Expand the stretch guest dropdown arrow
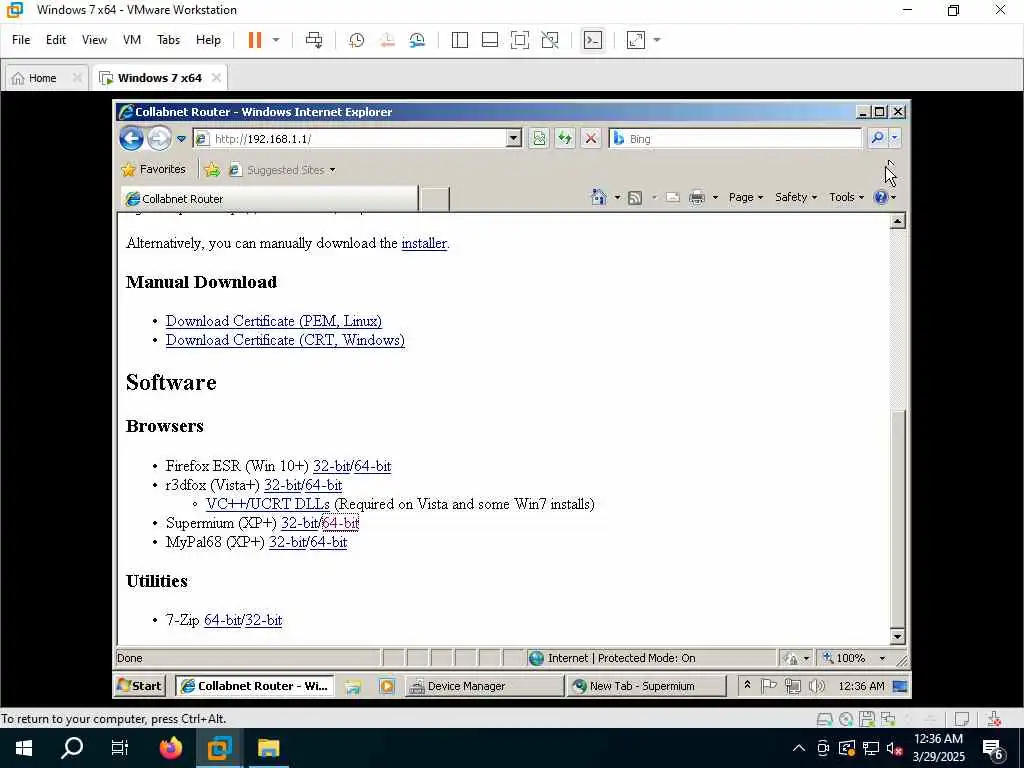The height and width of the screenshot is (768, 1024). [657, 40]
